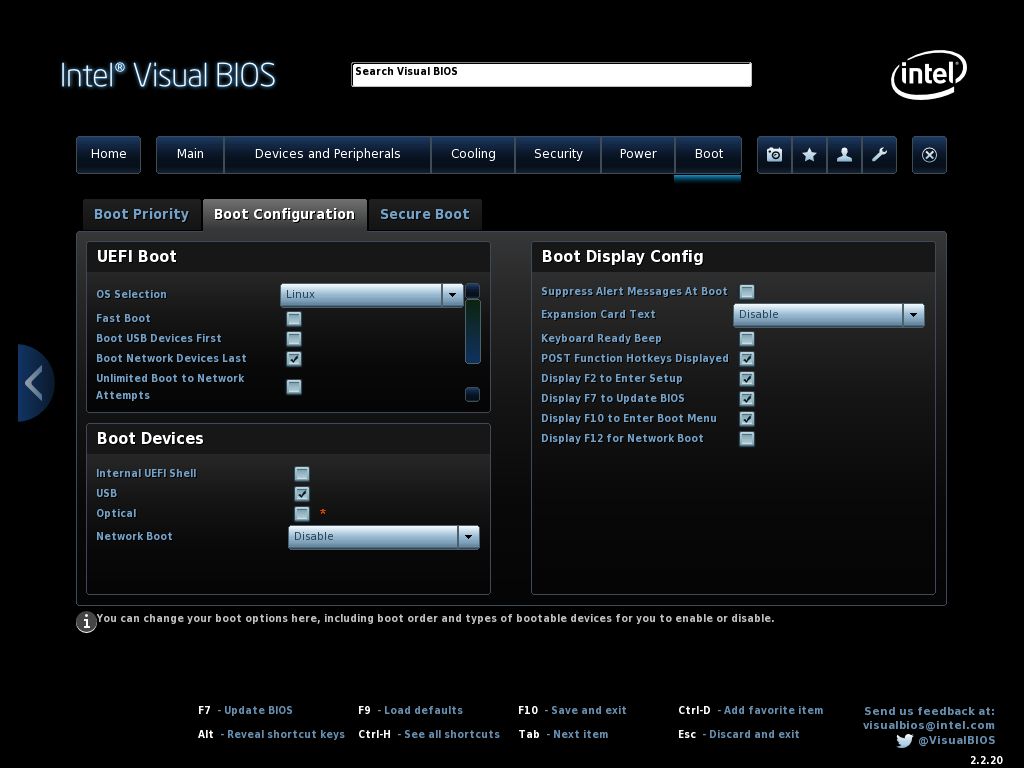Enable the Fast Boot checkbox
Image resolution: width=1024 pixels, height=768 pixels.
[294, 319]
